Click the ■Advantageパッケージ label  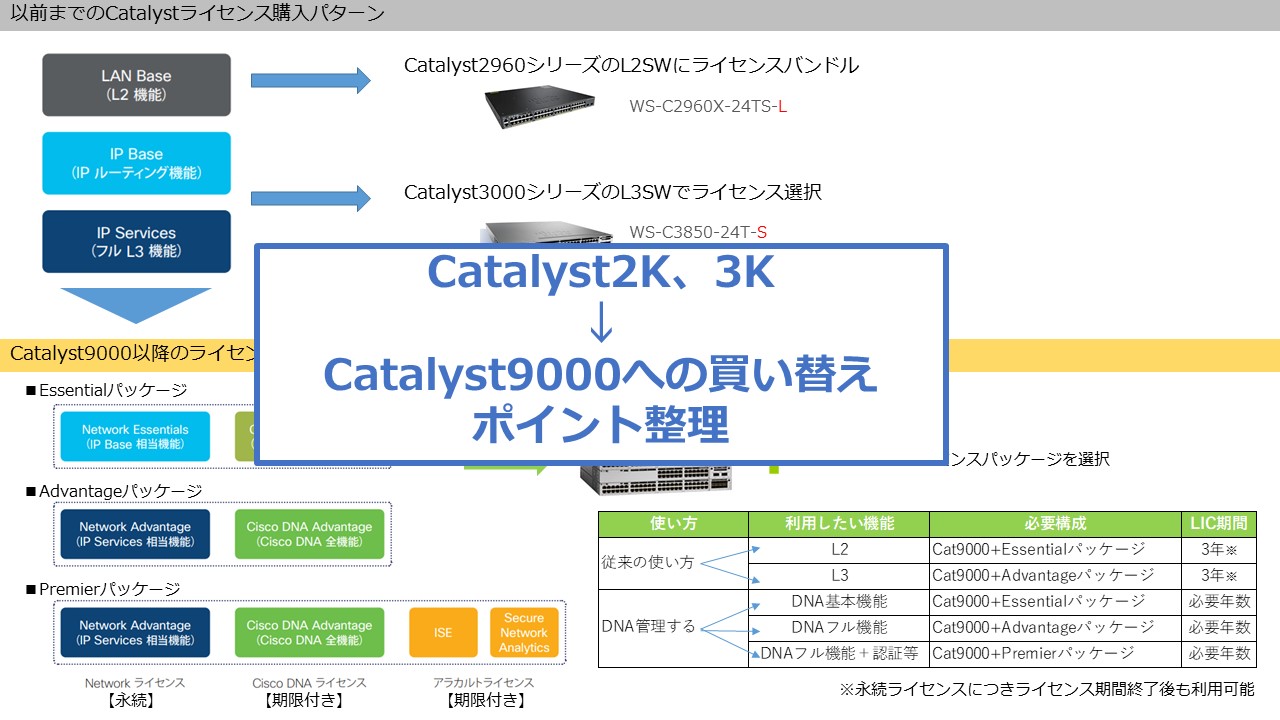point(114,491)
